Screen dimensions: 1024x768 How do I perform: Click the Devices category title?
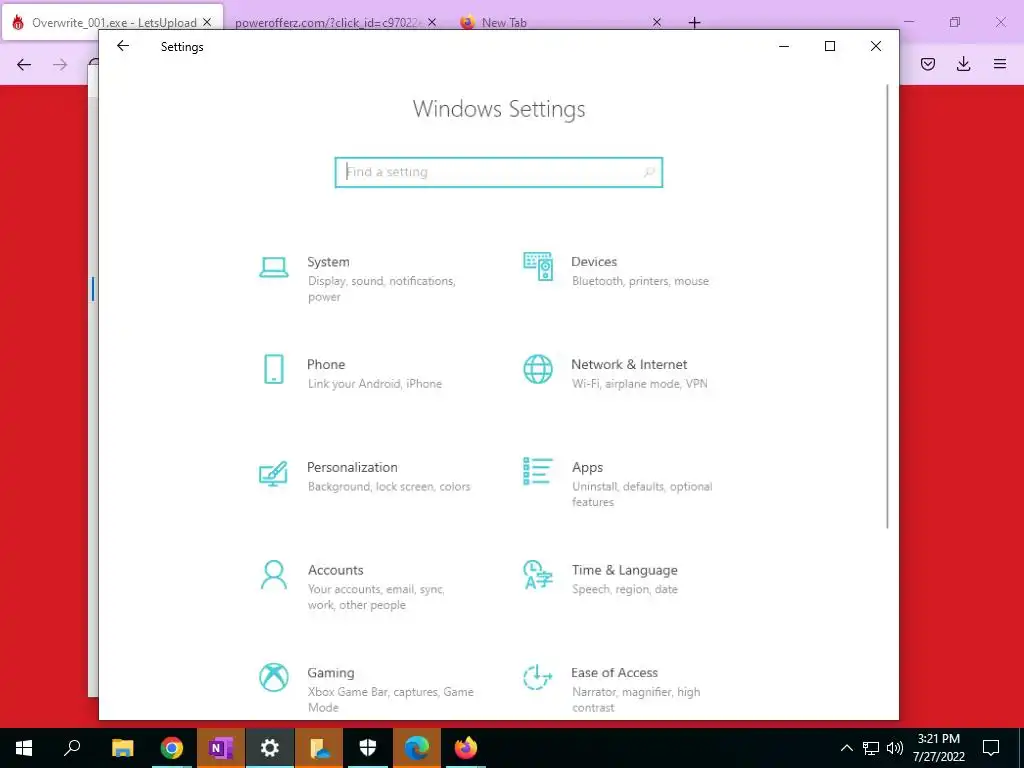(594, 262)
